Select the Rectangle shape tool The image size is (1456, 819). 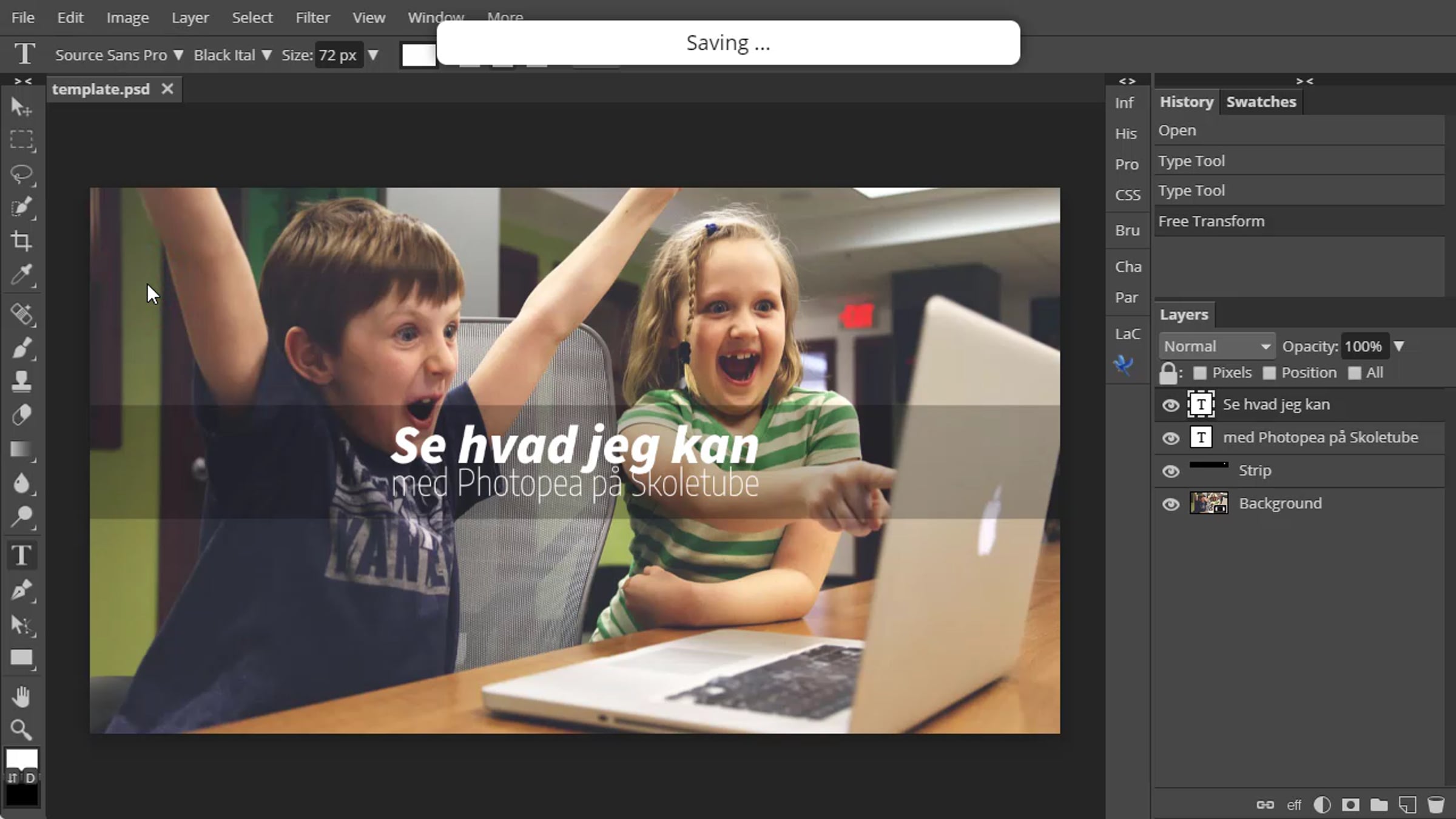click(x=21, y=658)
